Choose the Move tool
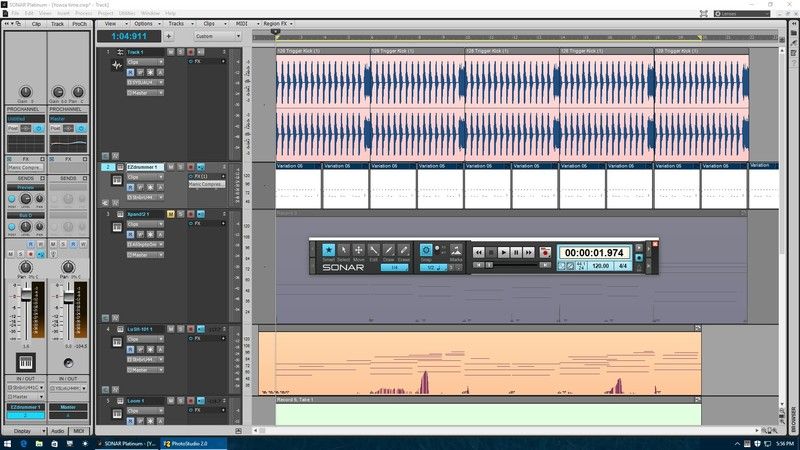Image resolution: width=800 pixels, height=450 pixels. click(359, 251)
